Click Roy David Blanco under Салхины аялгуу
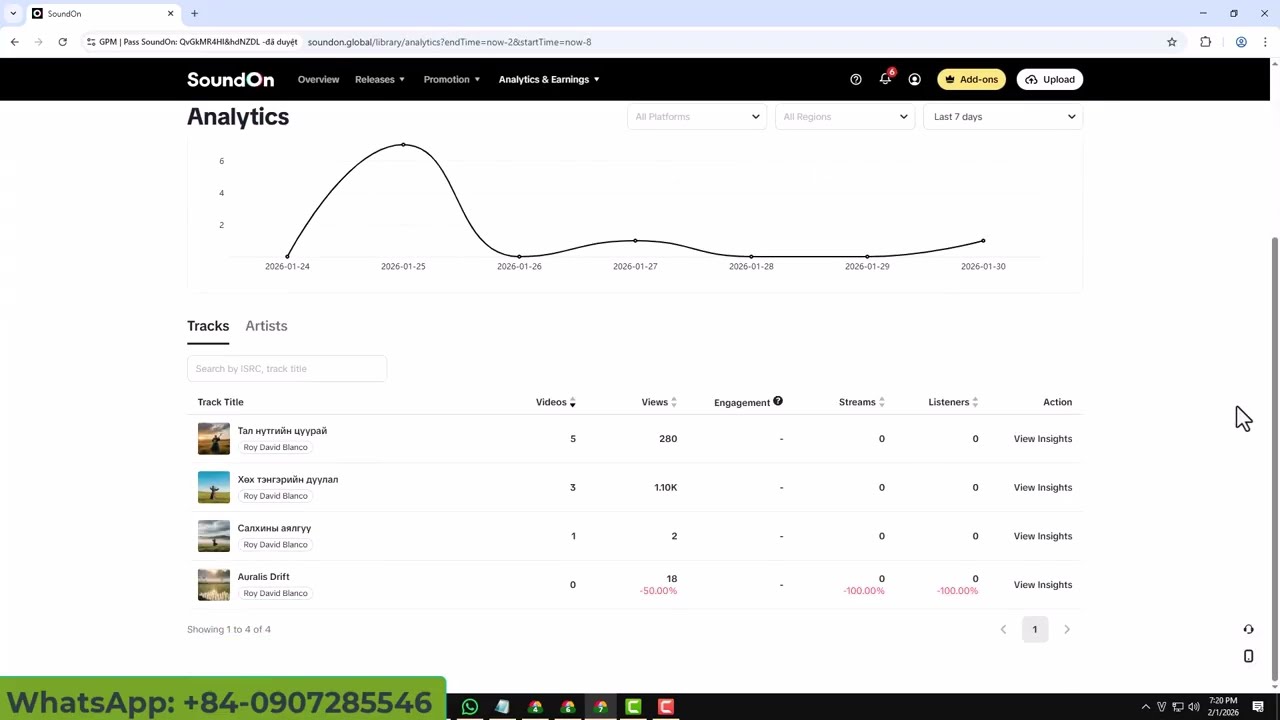Viewport: 1280px width, 720px height. pyautogui.click(x=275, y=544)
